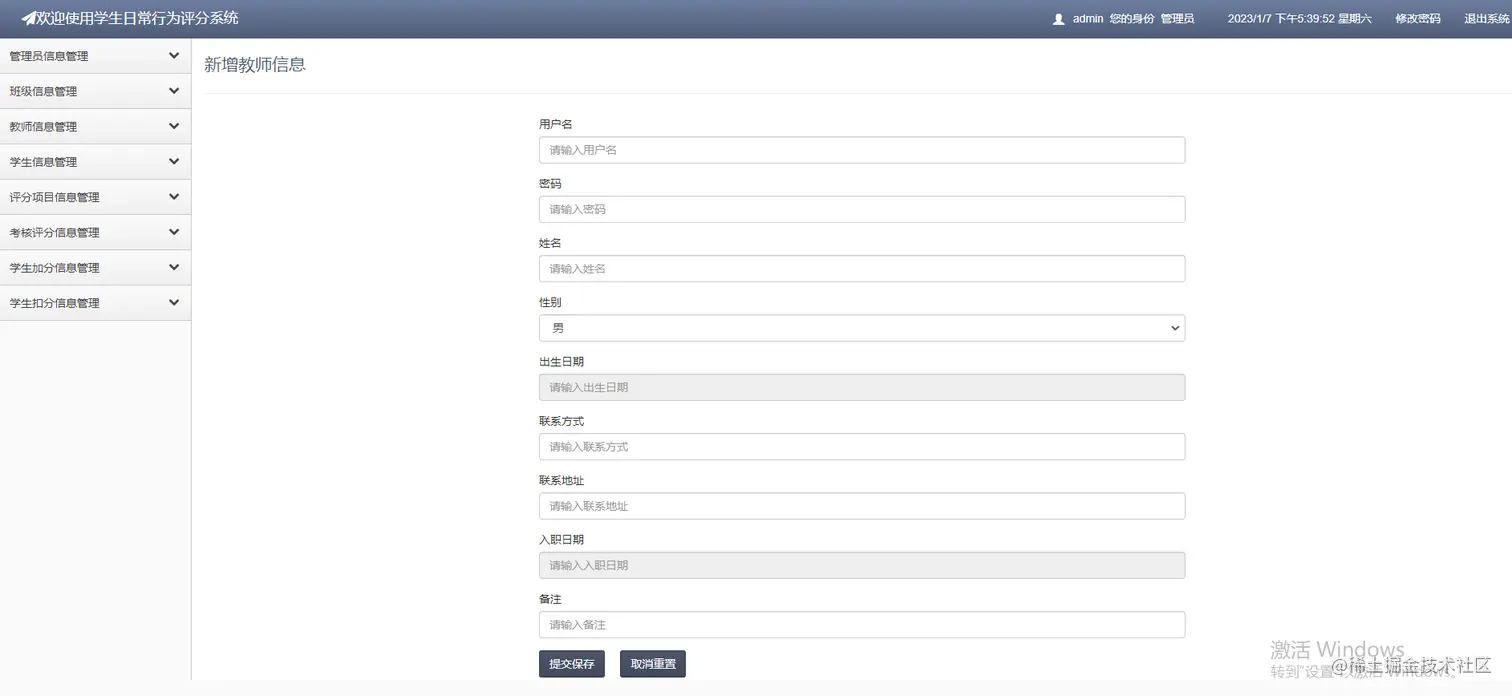Expand 管理员信息管理 chevron
Screen dimensions: 1512x696
[x=174, y=55]
